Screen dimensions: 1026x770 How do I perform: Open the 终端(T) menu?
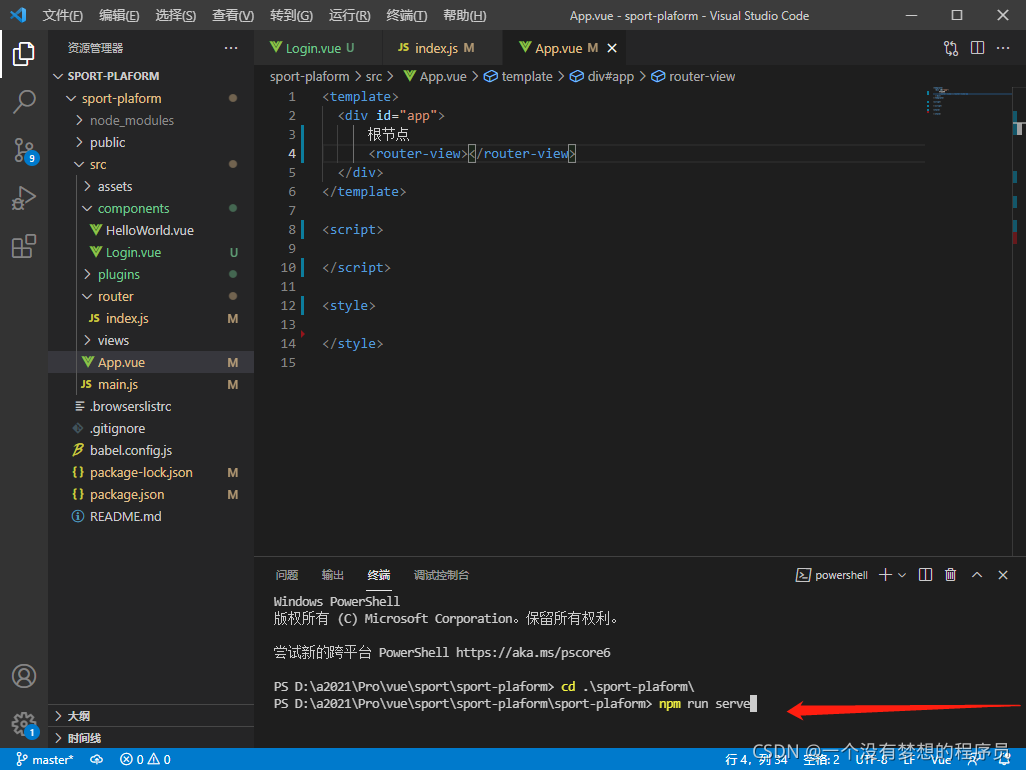pos(406,15)
